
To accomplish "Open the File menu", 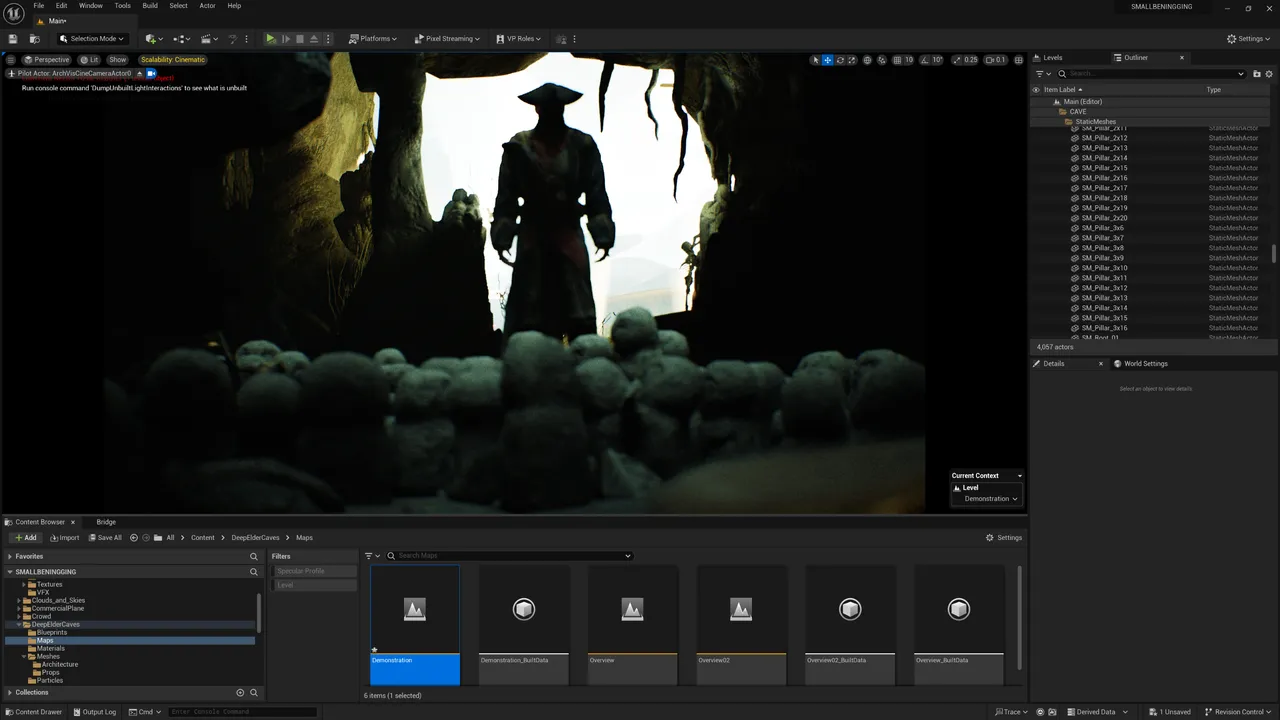I will coord(38,6).
